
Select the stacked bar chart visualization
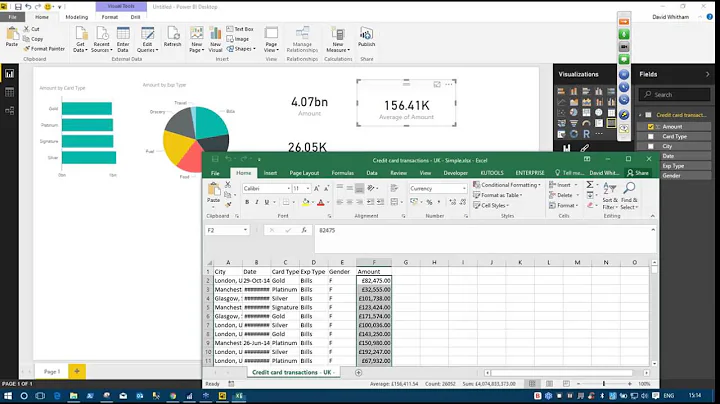click(561, 91)
